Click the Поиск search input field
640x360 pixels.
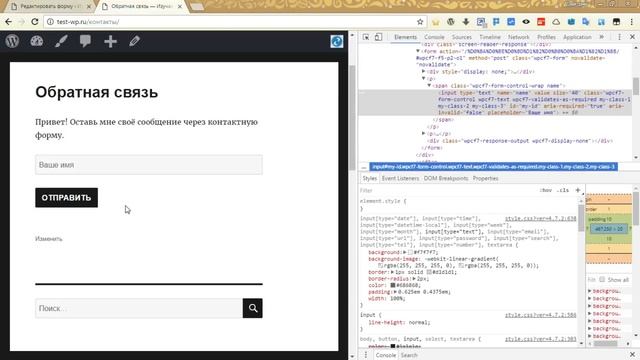[139, 308]
